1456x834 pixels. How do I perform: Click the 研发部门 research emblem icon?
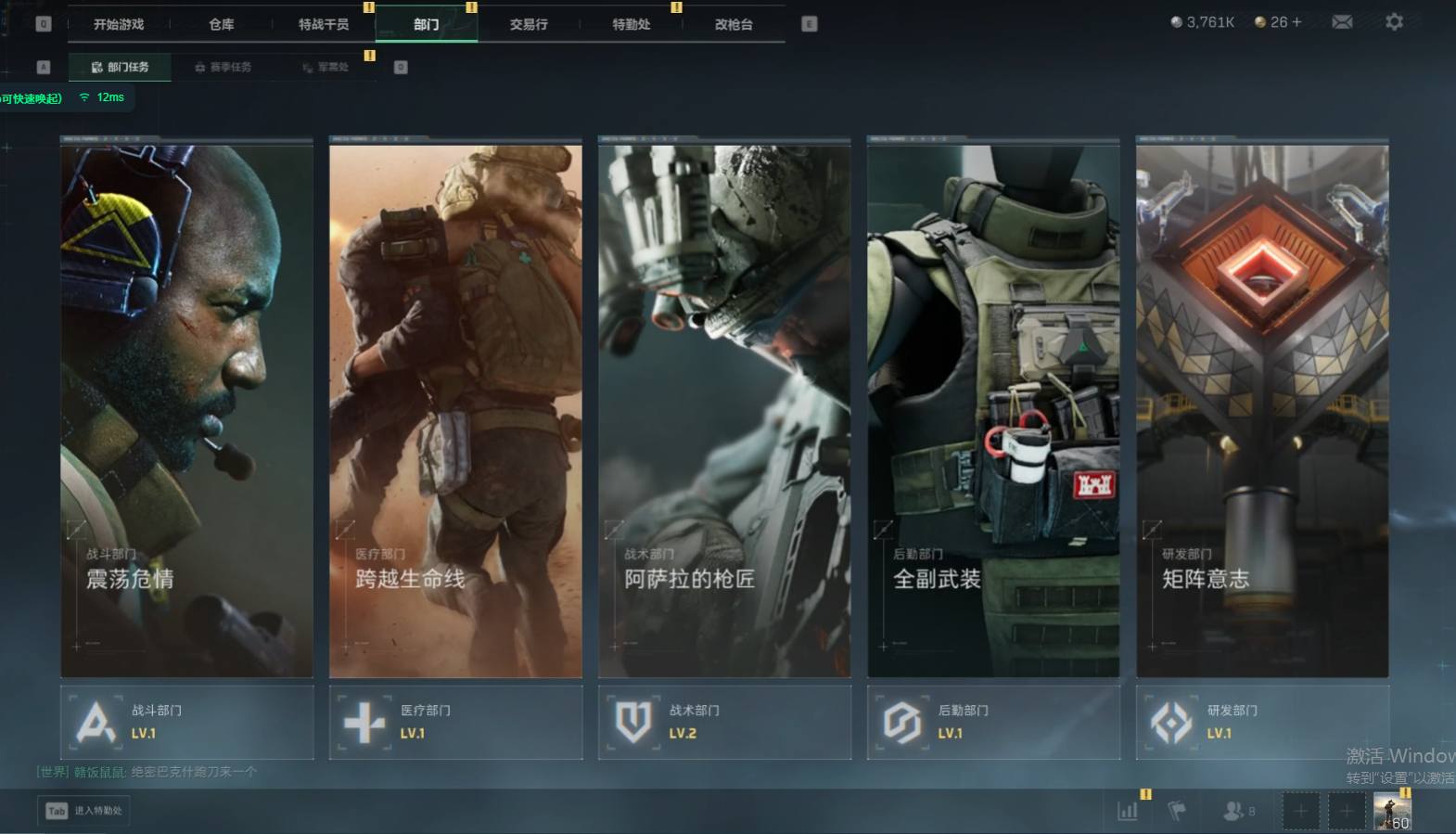tap(1170, 722)
